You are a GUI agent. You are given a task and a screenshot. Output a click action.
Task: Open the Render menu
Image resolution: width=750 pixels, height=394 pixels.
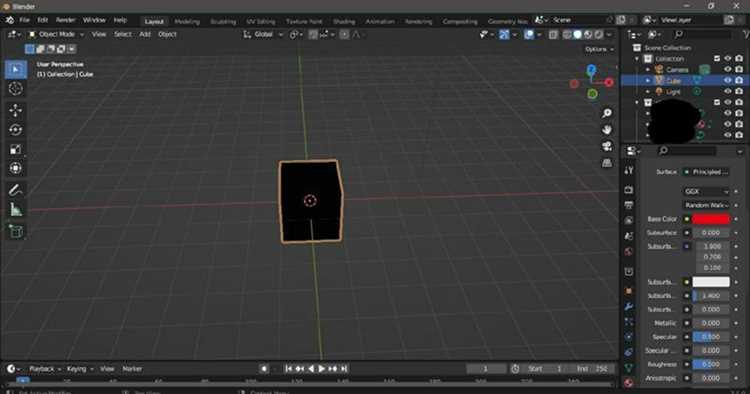(x=66, y=20)
